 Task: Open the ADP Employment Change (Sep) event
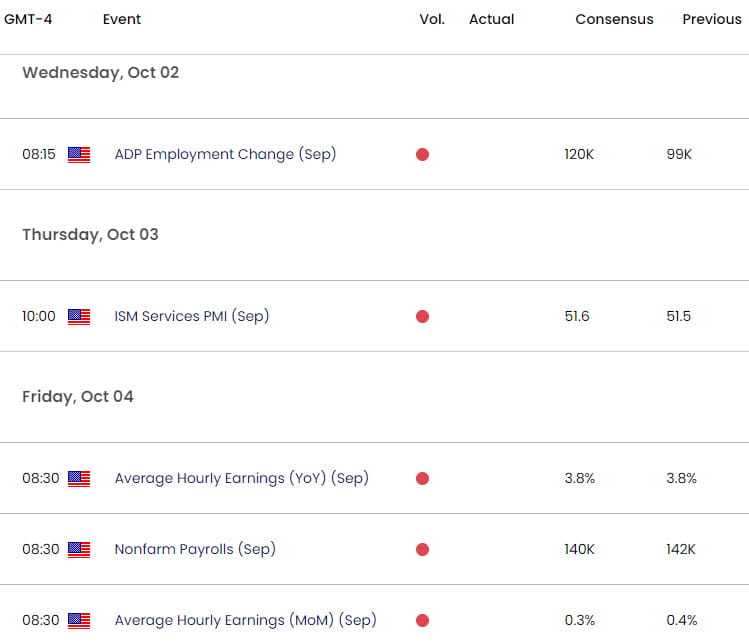[225, 154]
